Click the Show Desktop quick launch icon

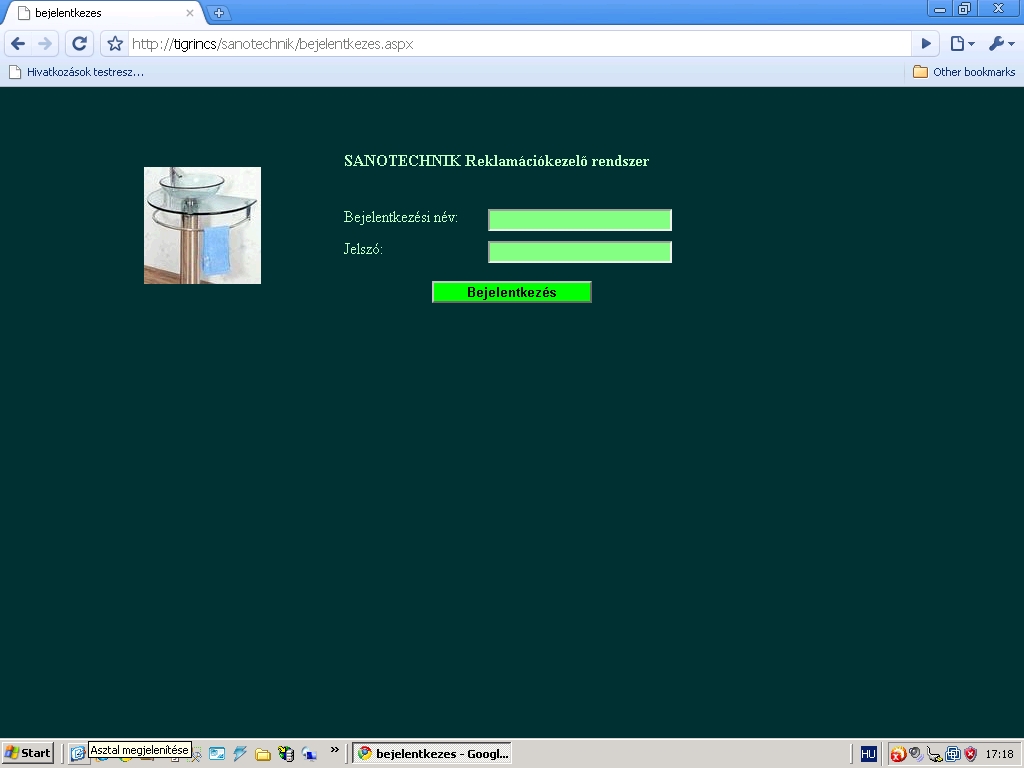(77, 753)
